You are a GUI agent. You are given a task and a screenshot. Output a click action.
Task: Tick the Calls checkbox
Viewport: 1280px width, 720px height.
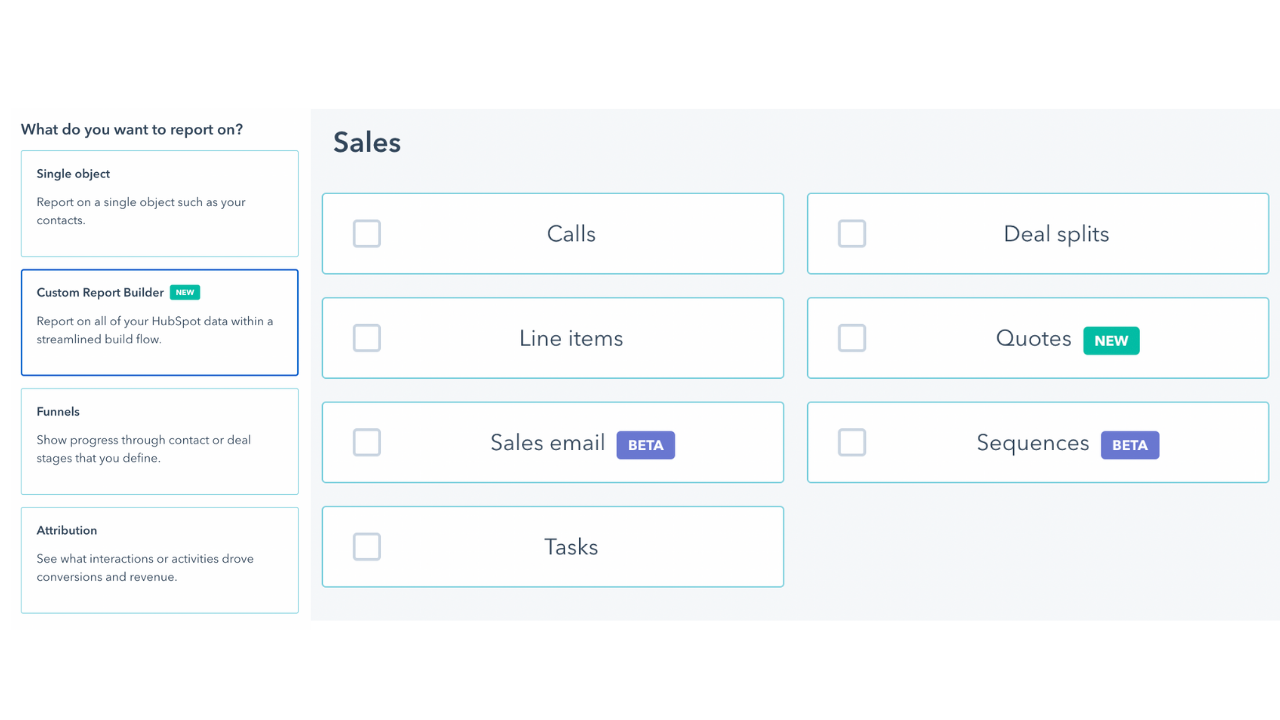tap(367, 234)
